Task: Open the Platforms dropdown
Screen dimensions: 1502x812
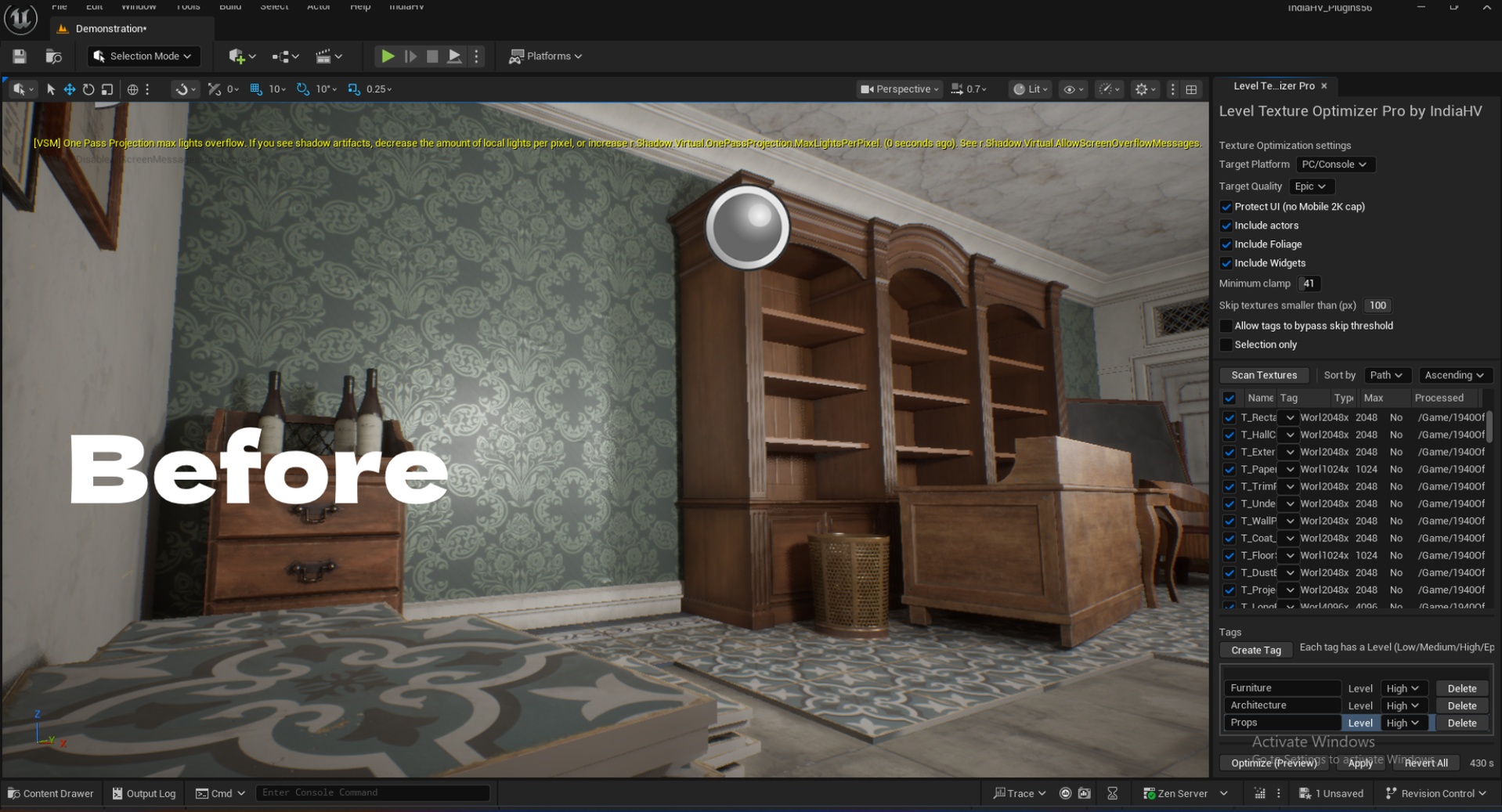Action: [546, 56]
